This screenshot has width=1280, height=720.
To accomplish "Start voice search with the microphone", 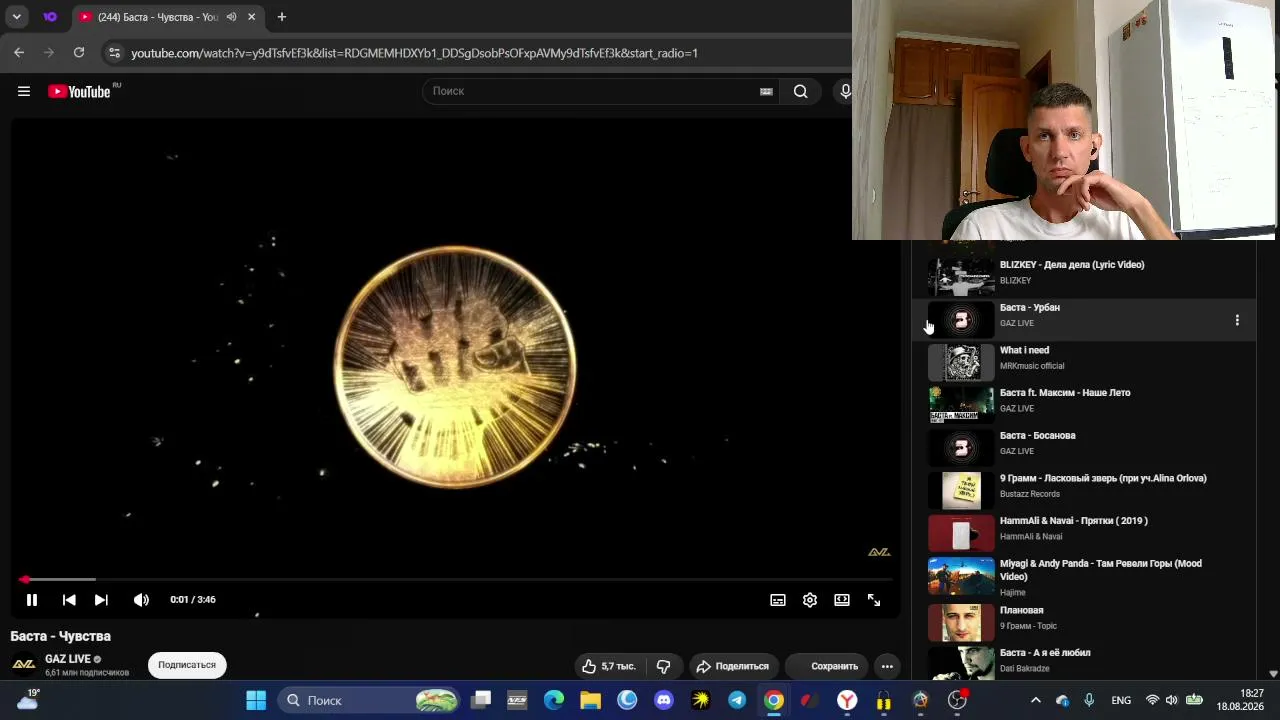I will click(x=845, y=91).
